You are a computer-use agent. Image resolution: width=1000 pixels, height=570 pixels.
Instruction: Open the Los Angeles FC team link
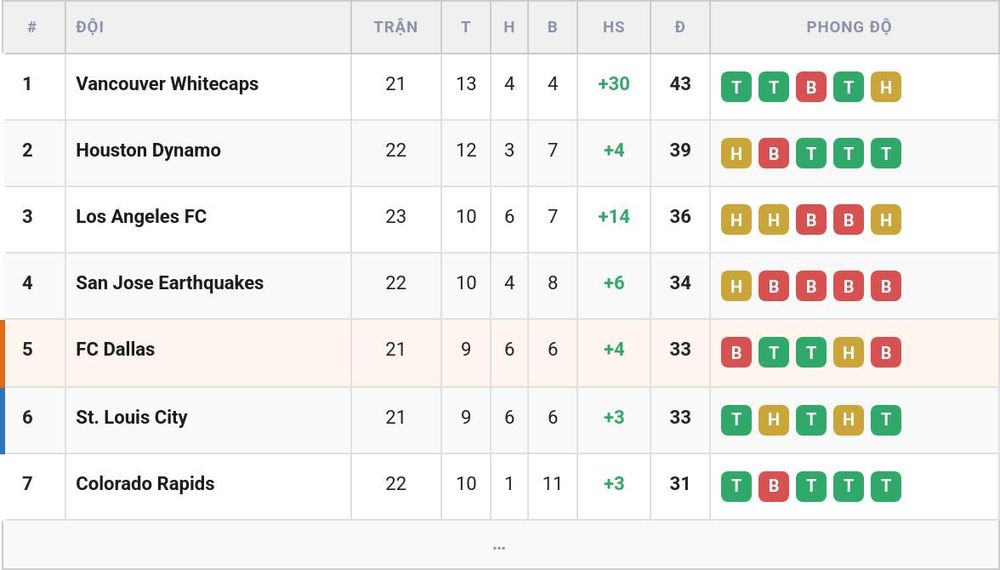point(141,216)
